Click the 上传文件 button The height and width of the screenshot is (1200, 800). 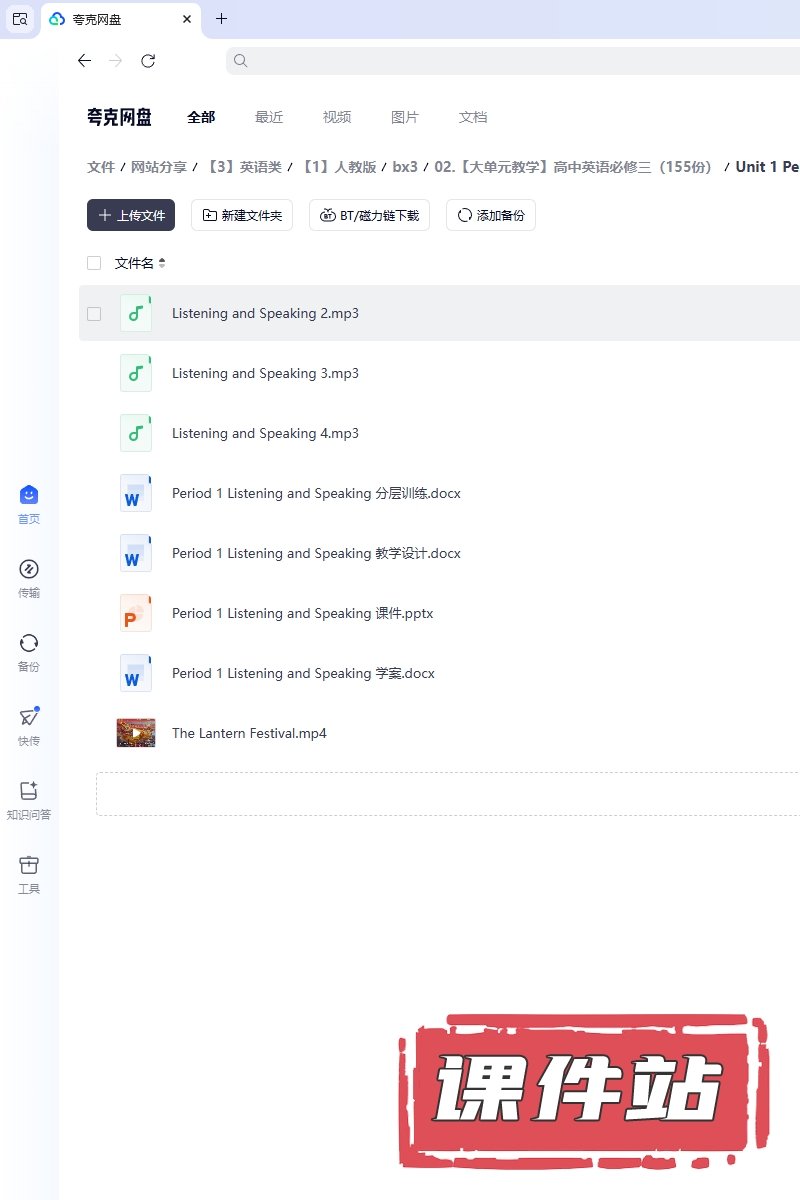(131, 215)
